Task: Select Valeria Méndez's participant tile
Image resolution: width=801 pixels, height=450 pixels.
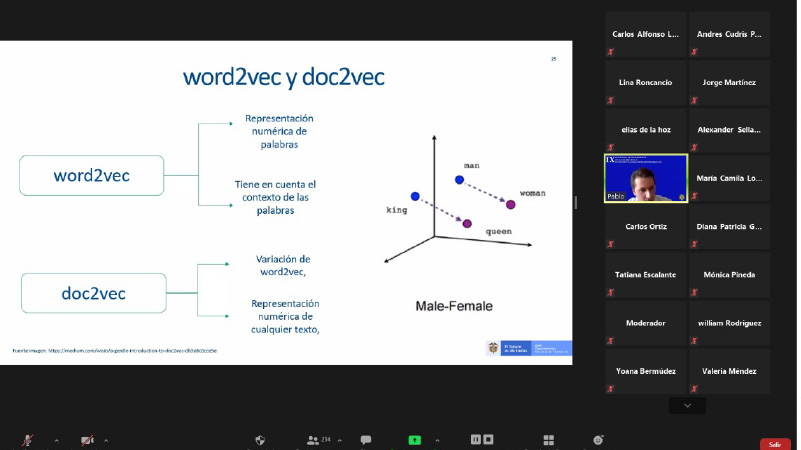Action: 729,371
